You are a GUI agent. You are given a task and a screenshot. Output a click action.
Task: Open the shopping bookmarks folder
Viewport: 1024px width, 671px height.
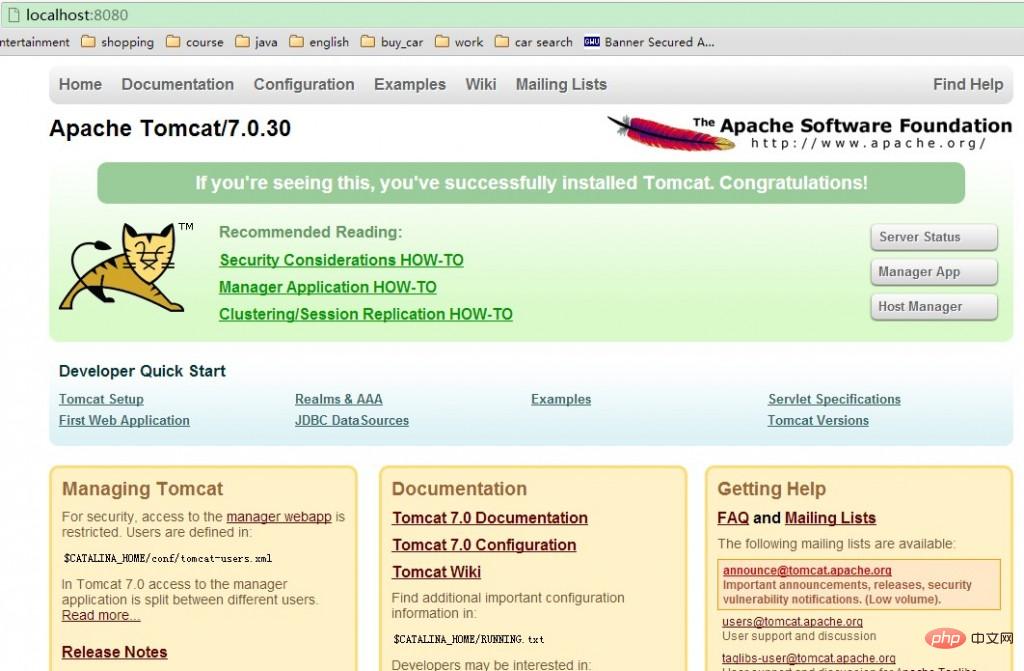(x=118, y=42)
